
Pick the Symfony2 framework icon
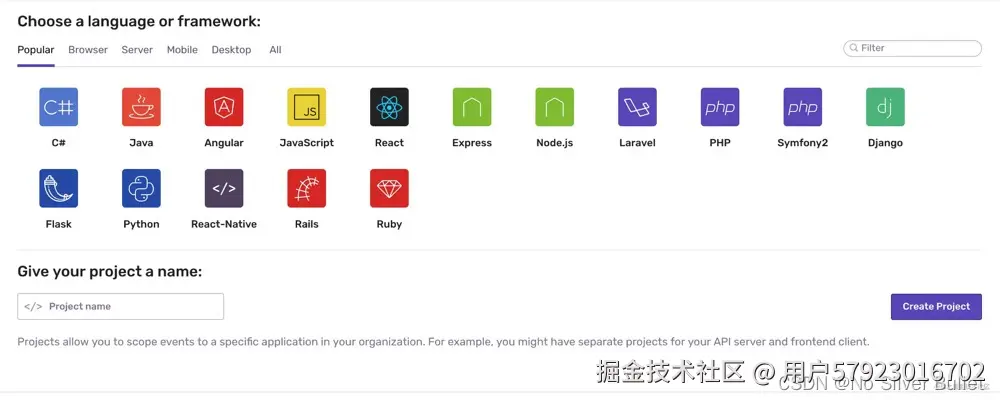click(802, 107)
